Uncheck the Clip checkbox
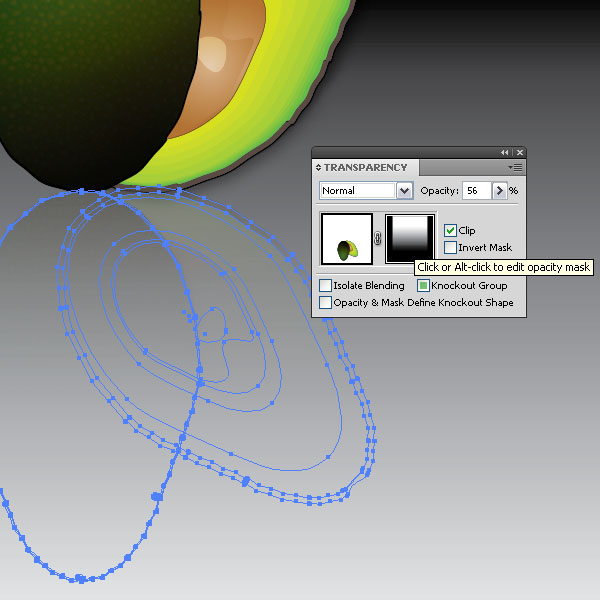600x600 pixels. point(450,230)
